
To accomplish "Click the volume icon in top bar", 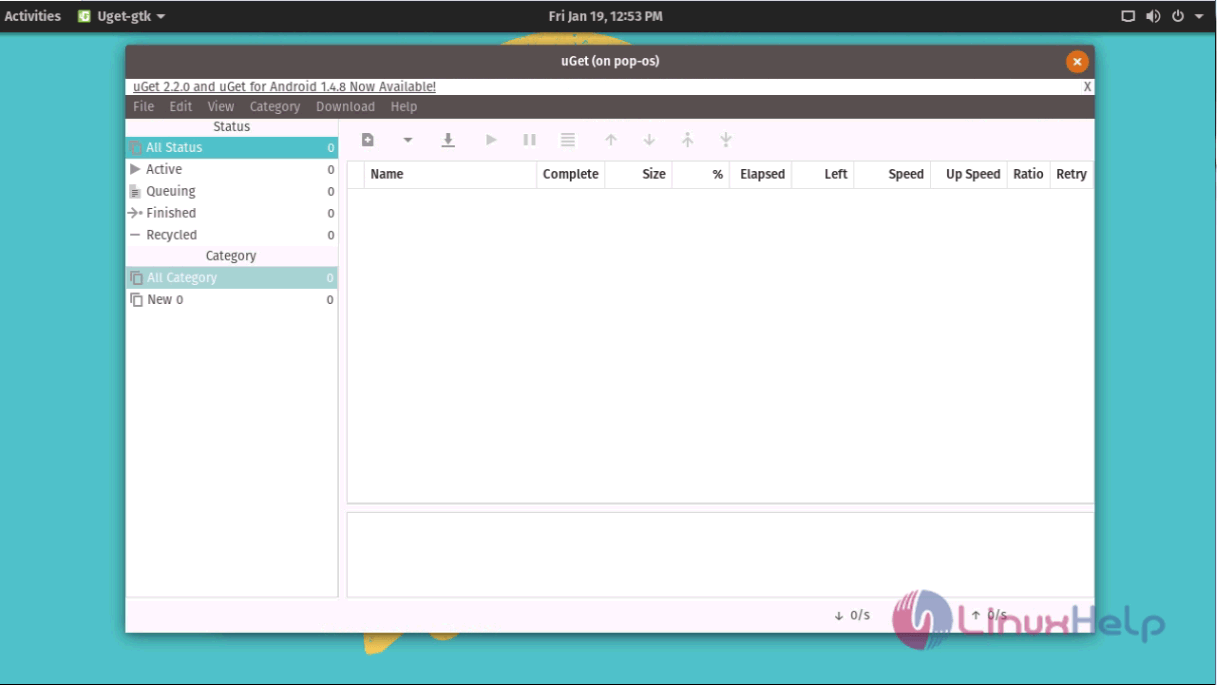I will pos(1153,16).
